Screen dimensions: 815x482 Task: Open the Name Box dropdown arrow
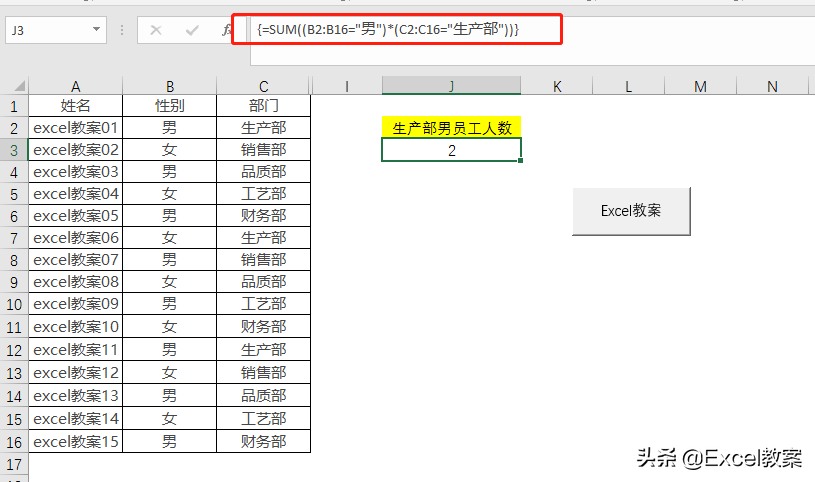click(96, 30)
